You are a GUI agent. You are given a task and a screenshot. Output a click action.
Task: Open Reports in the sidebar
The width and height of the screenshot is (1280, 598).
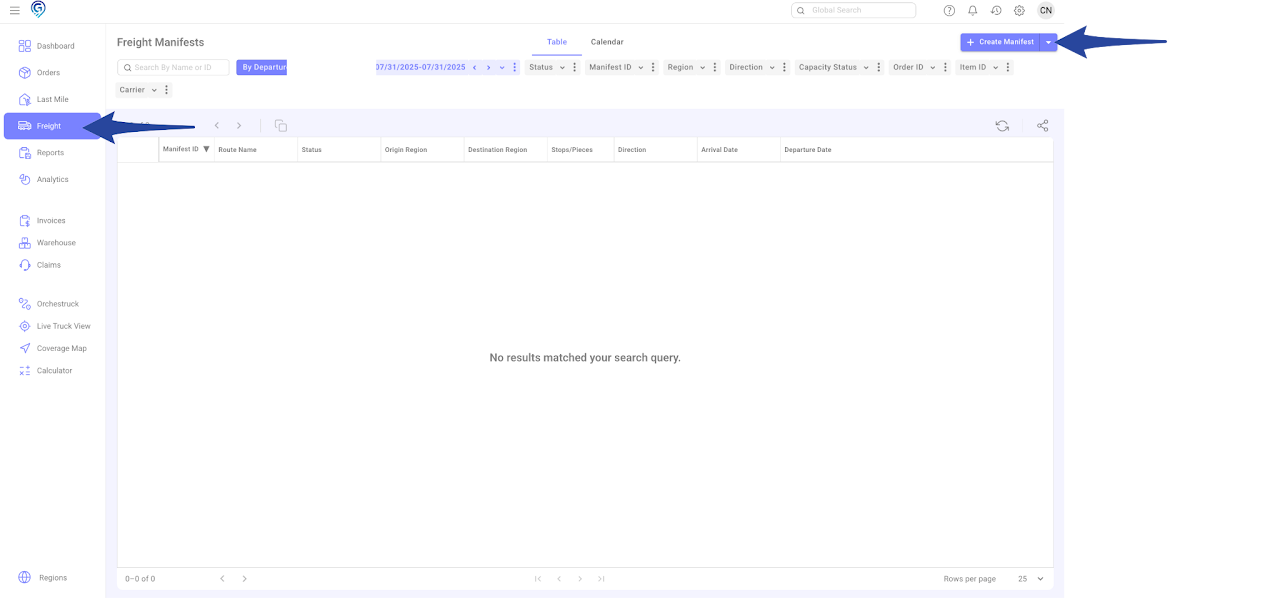coord(52,153)
